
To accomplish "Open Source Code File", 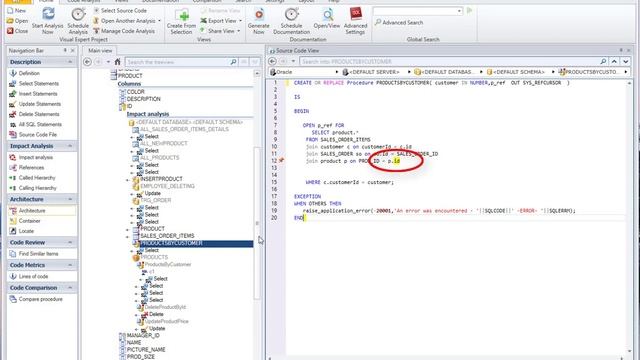I will (x=33, y=134).
